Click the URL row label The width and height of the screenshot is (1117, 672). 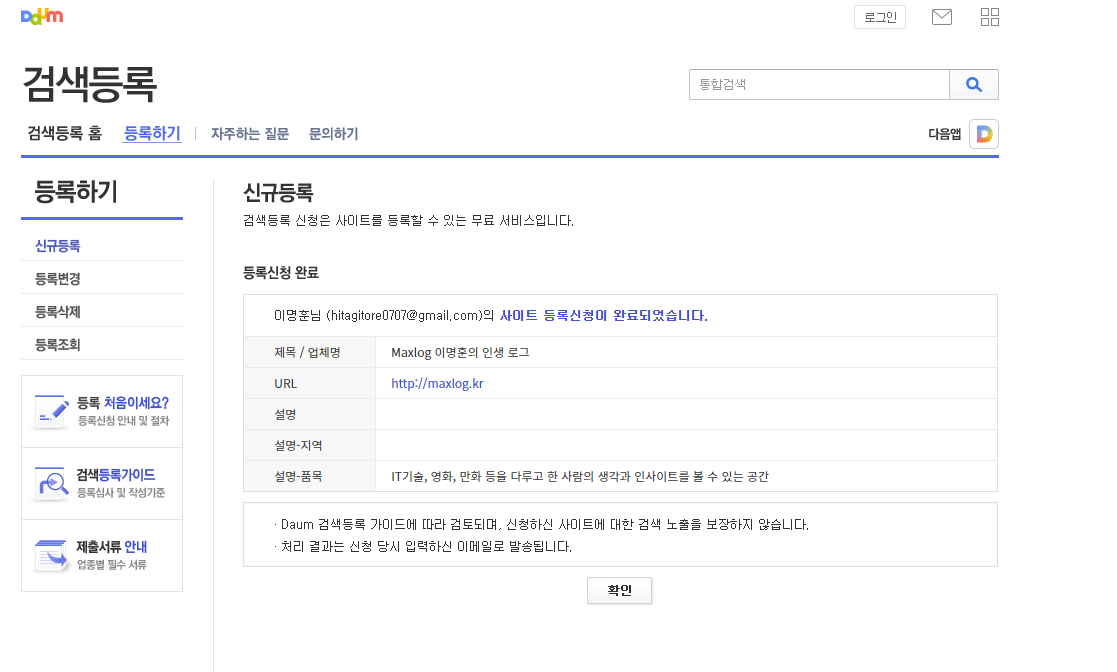point(285,383)
